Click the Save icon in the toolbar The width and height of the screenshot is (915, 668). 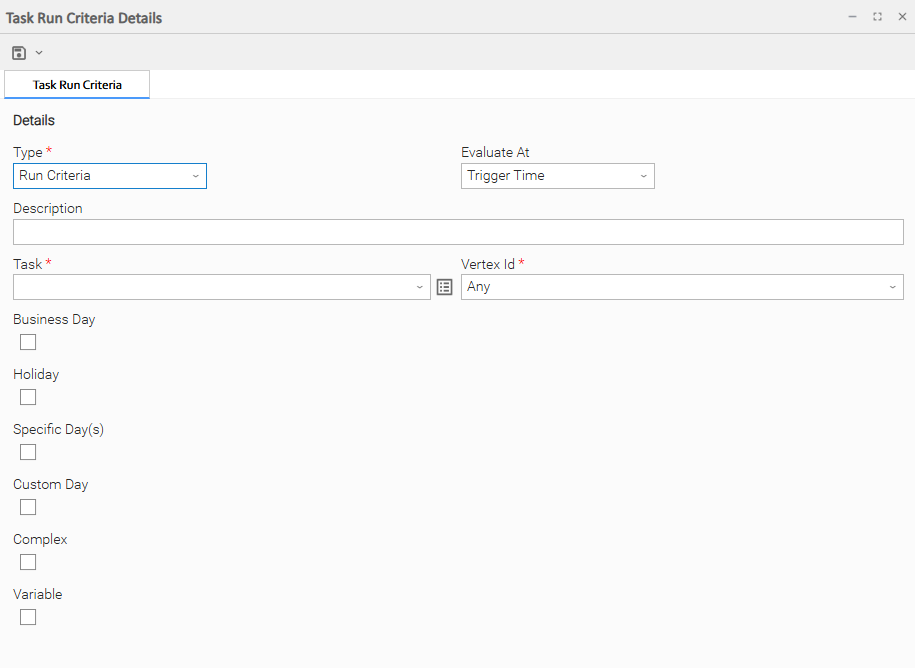[19, 52]
